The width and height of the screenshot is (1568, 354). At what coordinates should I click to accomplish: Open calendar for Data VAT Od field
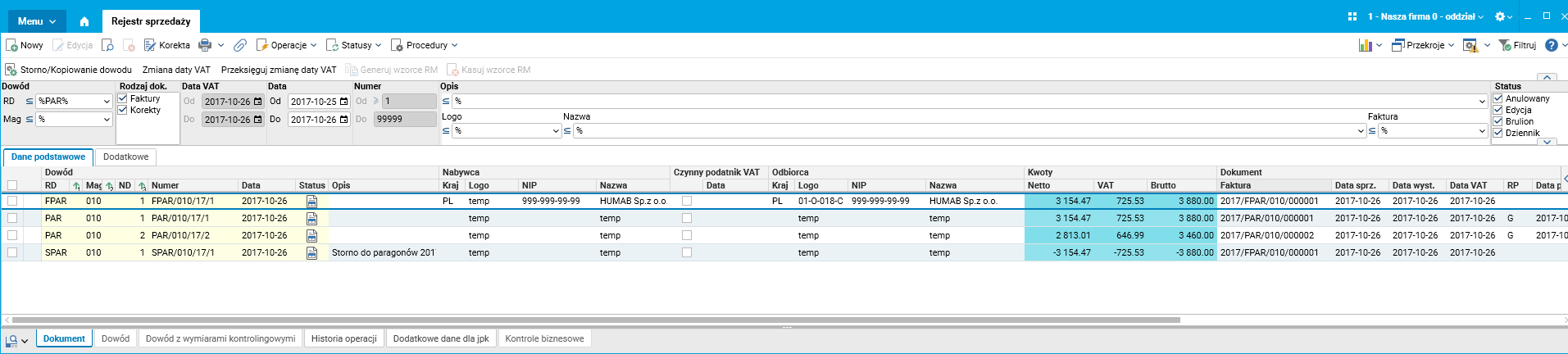pyautogui.click(x=257, y=102)
